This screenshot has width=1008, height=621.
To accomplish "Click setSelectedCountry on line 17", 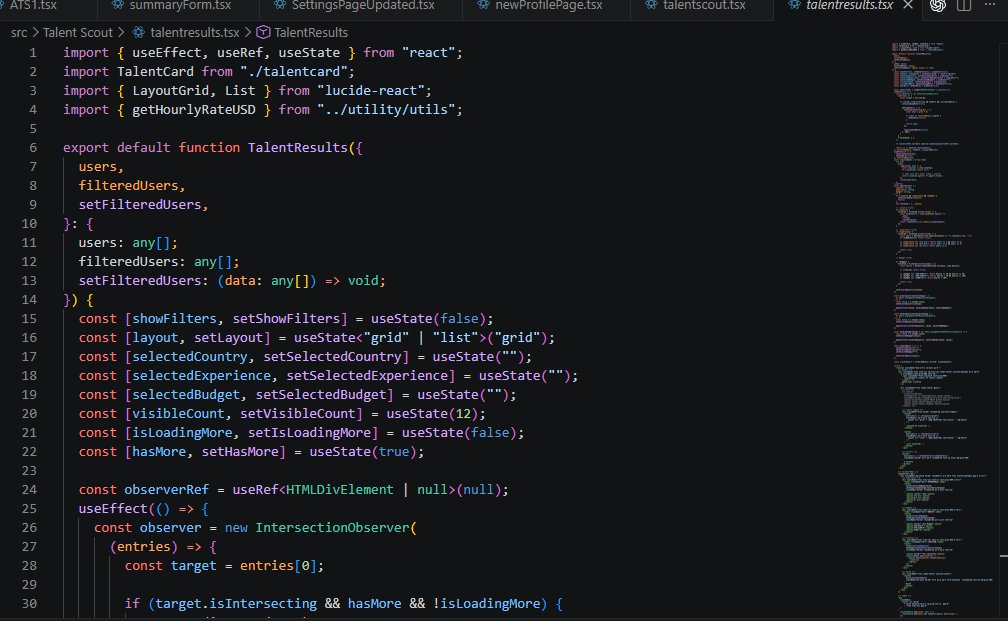I will coord(332,357).
